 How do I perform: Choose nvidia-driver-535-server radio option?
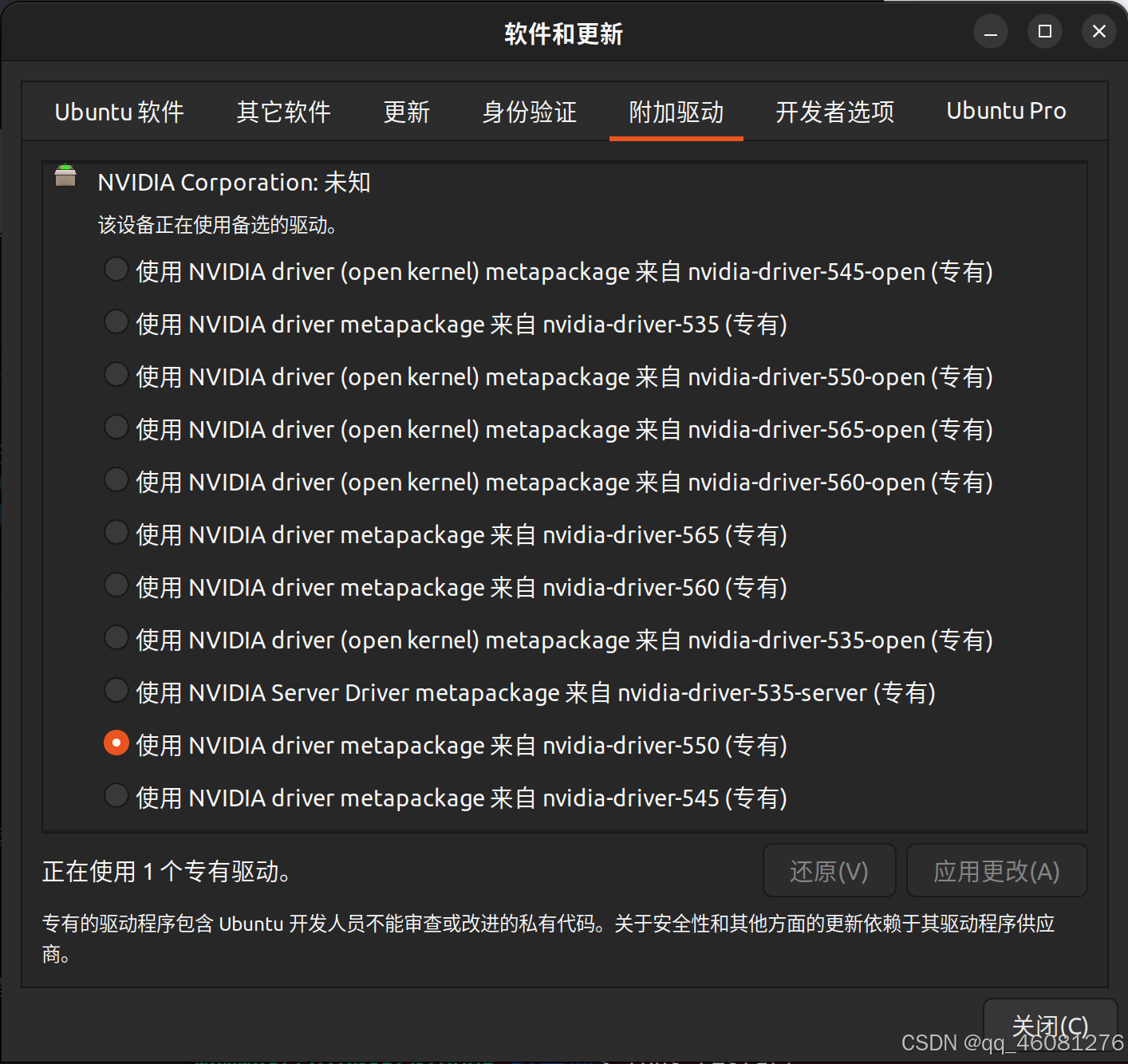click(x=116, y=691)
